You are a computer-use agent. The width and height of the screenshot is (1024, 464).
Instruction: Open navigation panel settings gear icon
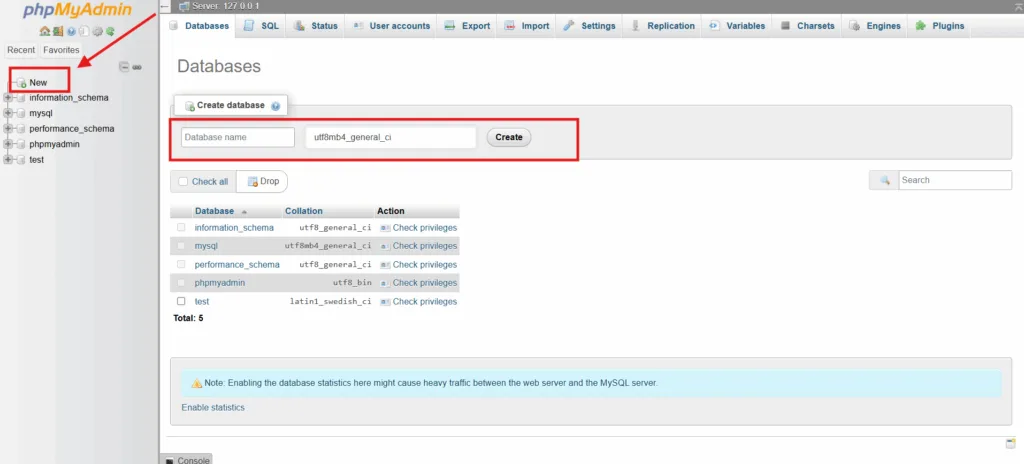point(97,31)
